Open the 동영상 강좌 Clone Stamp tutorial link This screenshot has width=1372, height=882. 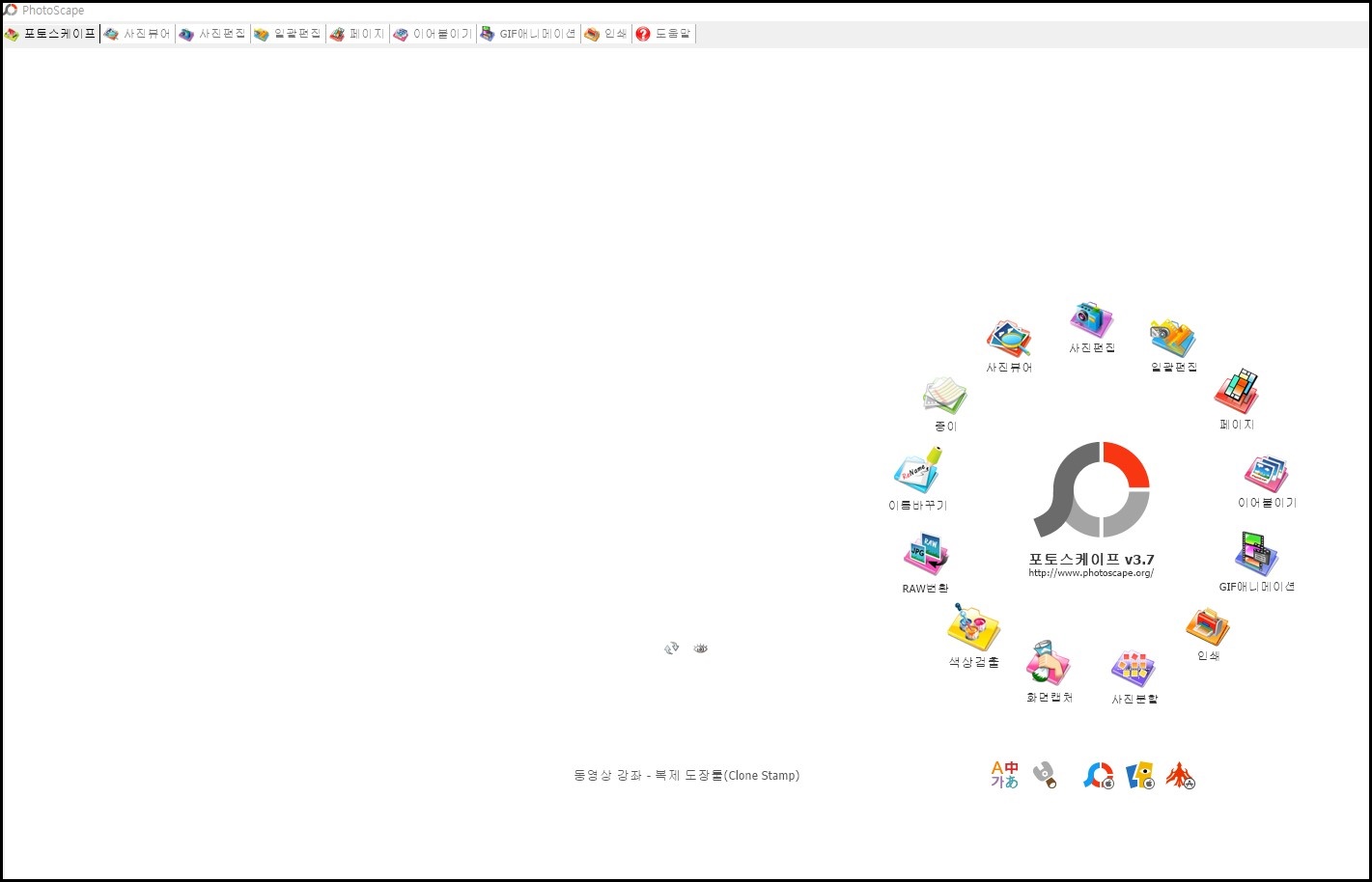(x=686, y=775)
